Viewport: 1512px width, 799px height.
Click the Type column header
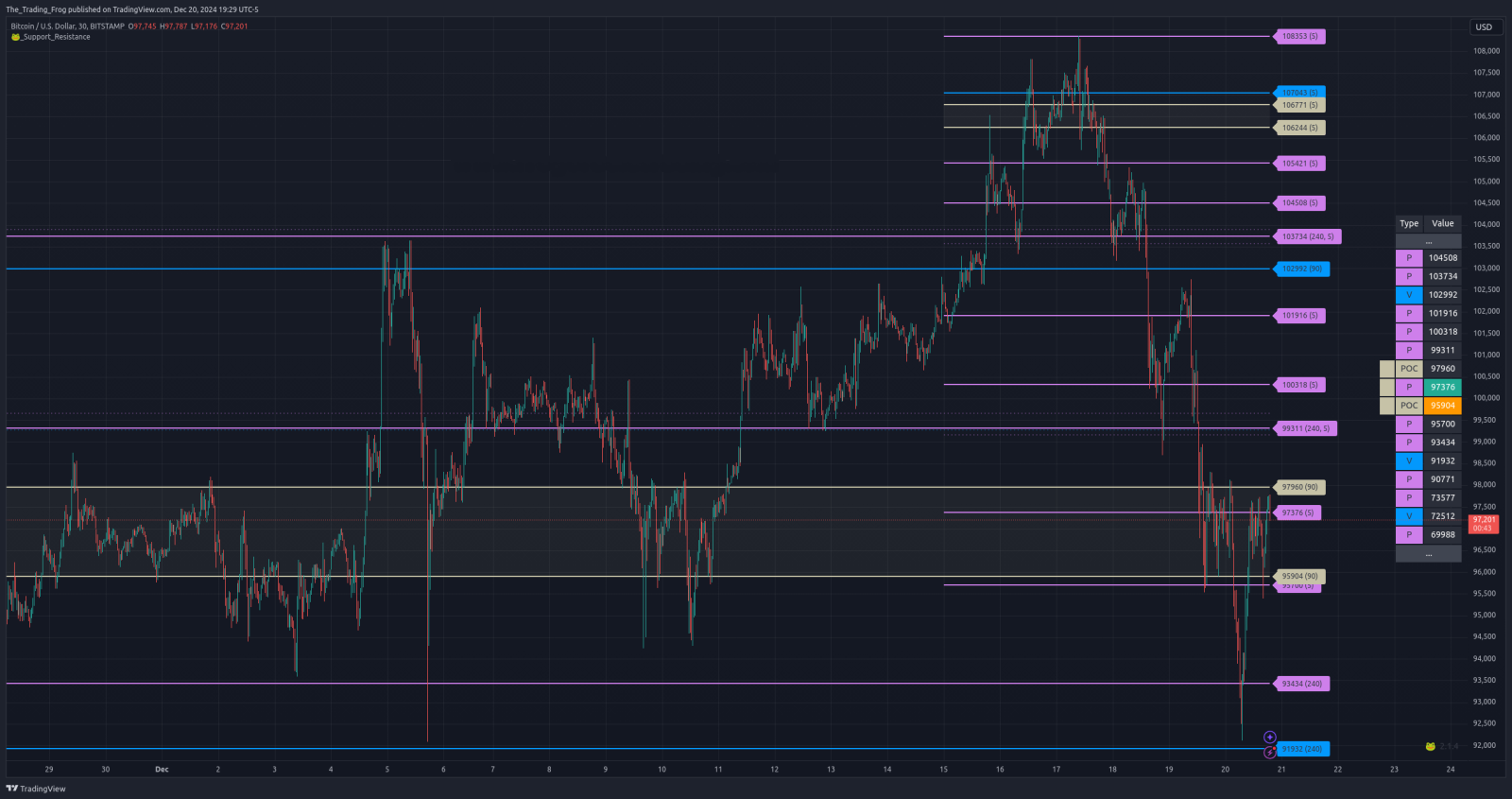(x=1409, y=224)
